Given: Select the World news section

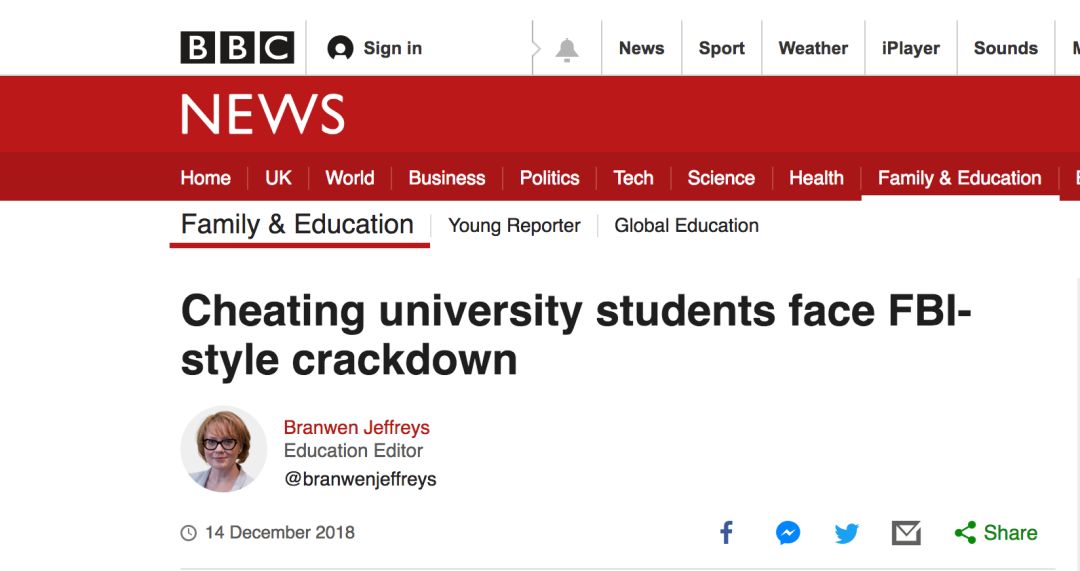Looking at the screenshot, I should pos(349,178).
